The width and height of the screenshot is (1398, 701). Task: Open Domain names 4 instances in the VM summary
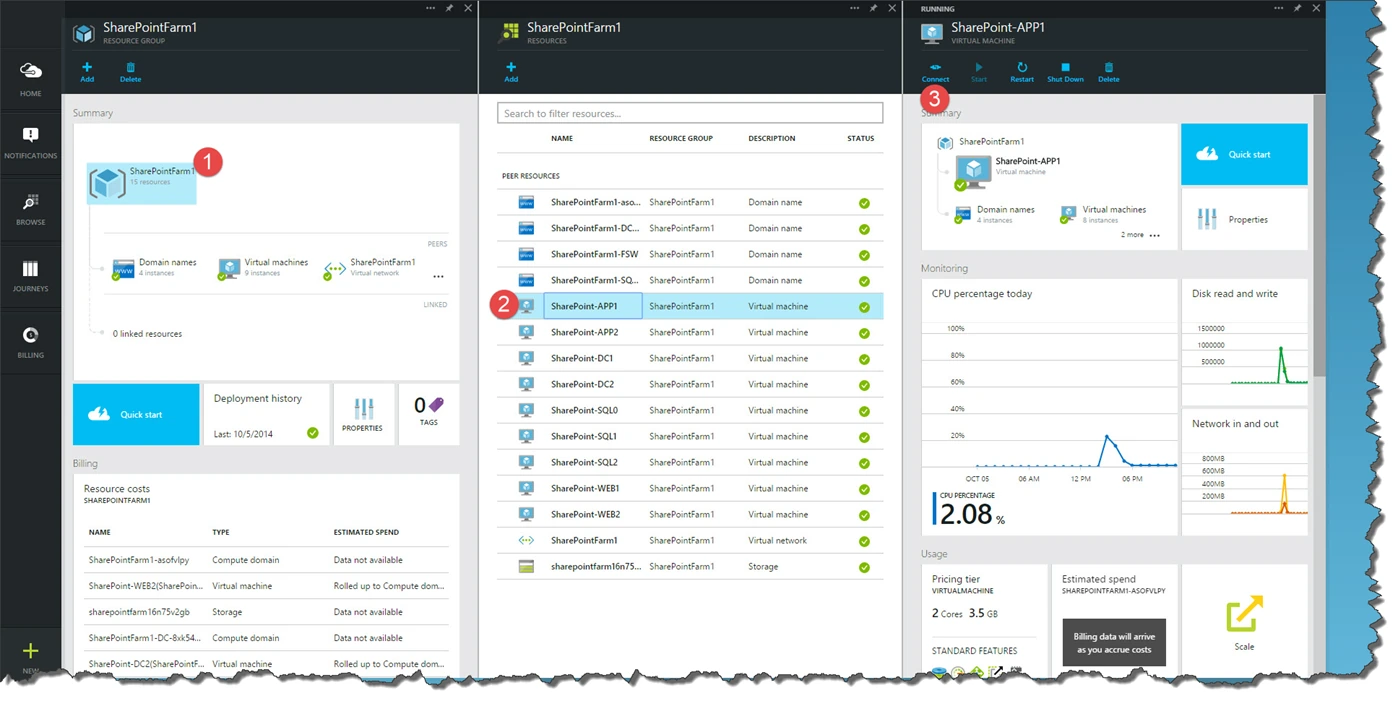[x=995, y=214]
